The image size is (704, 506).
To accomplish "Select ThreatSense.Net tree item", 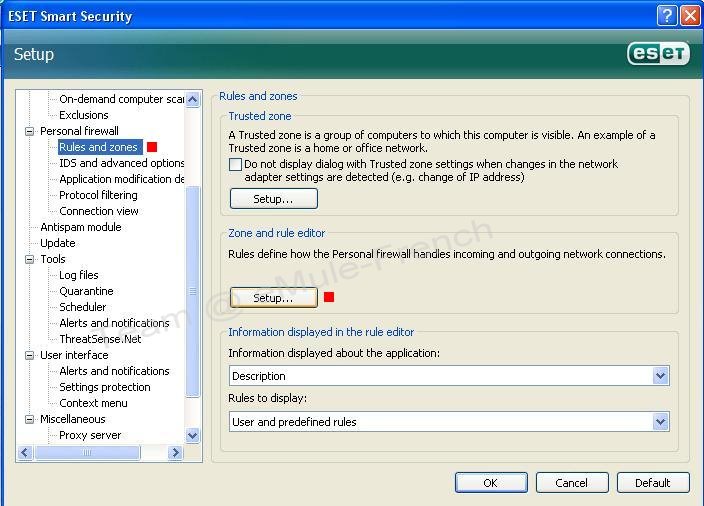I will click(100, 339).
